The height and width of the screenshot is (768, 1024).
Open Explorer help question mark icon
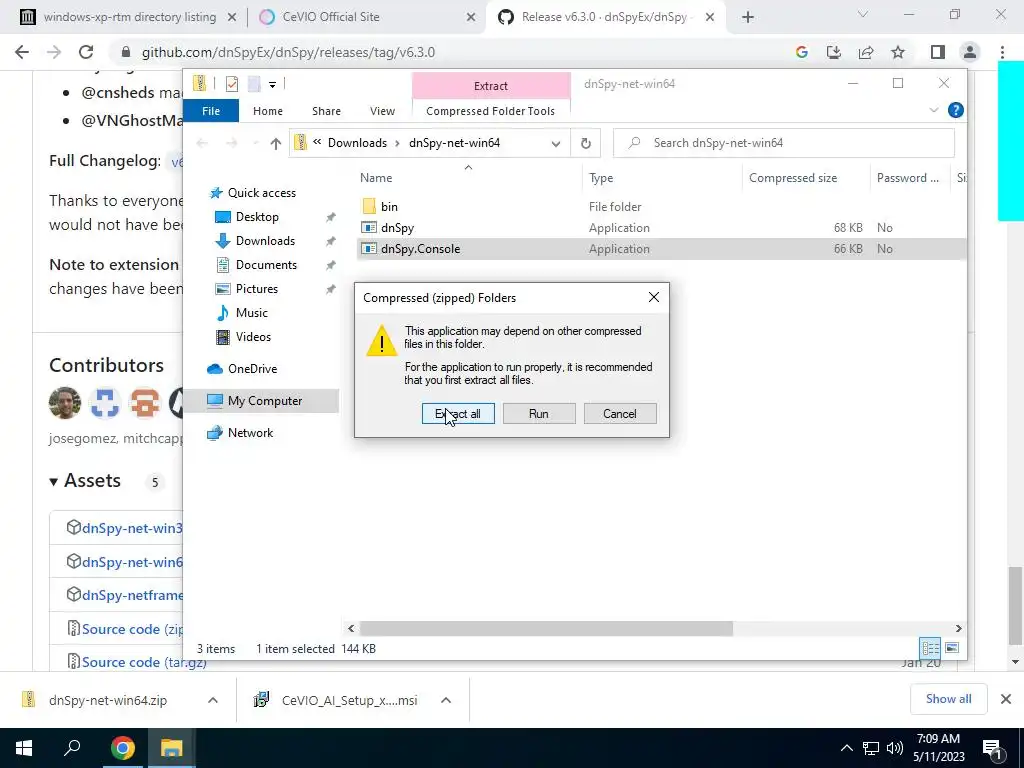pos(955,110)
